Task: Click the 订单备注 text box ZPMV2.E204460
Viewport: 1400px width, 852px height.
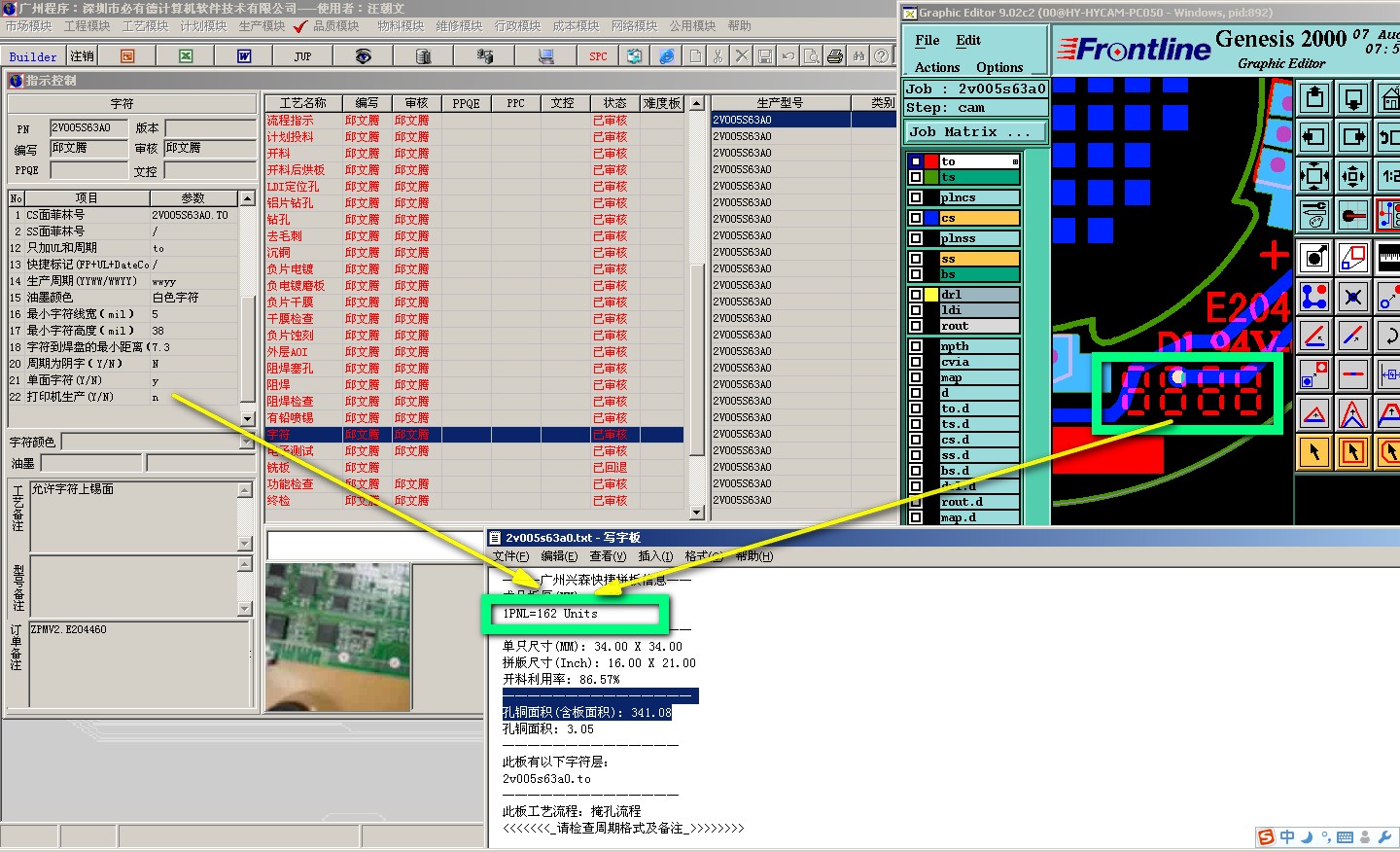Action: (141, 664)
